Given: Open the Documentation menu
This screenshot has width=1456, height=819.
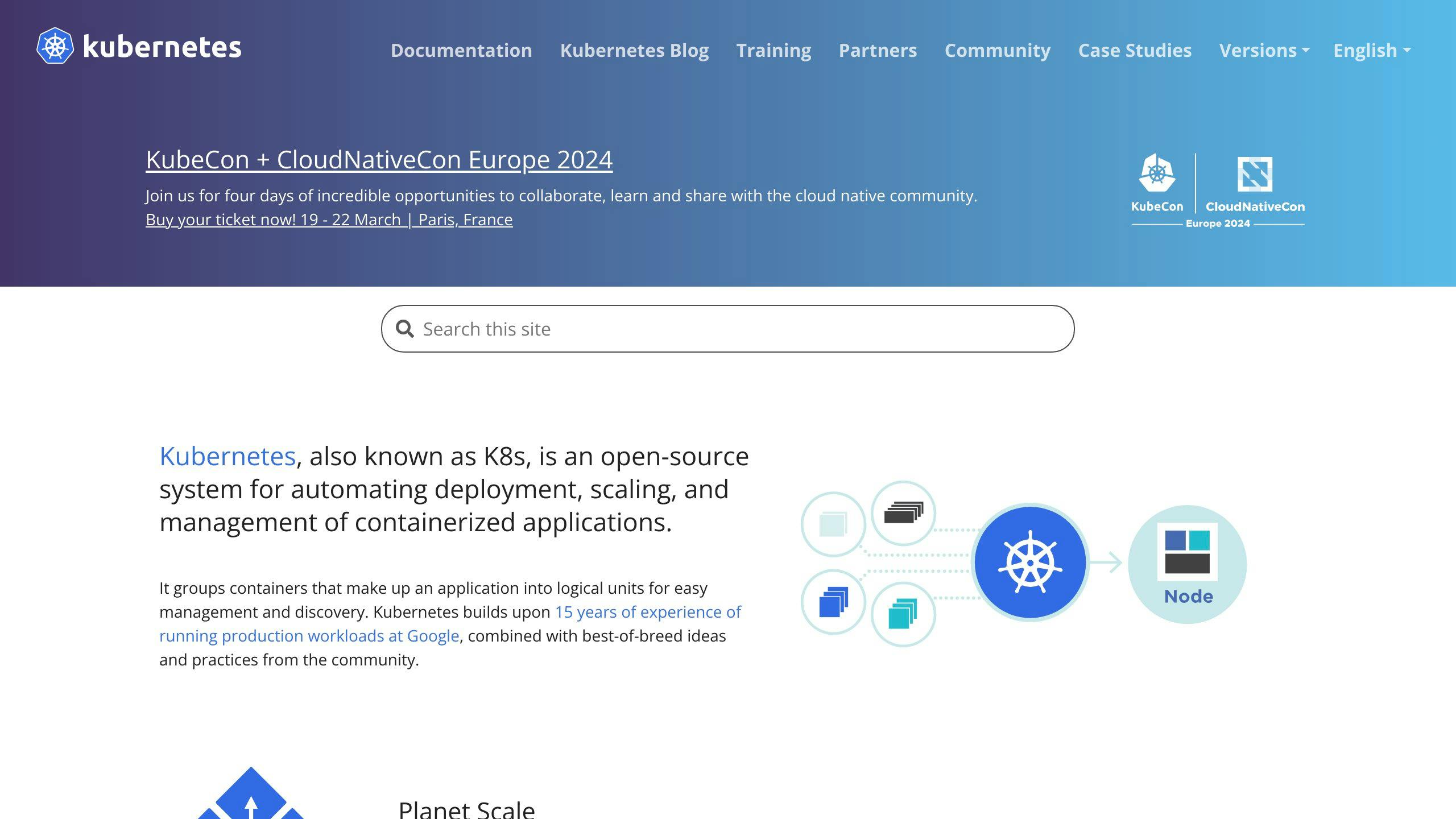Looking at the screenshot, I should tap(461, 51).
